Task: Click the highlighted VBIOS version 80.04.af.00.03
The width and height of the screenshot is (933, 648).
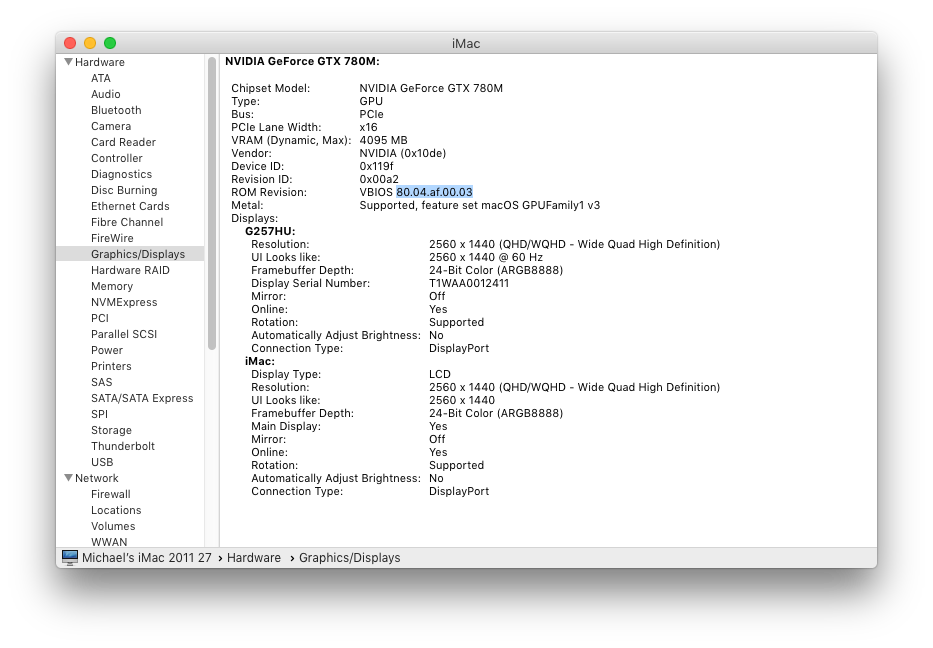Action: tap(434, 192)
